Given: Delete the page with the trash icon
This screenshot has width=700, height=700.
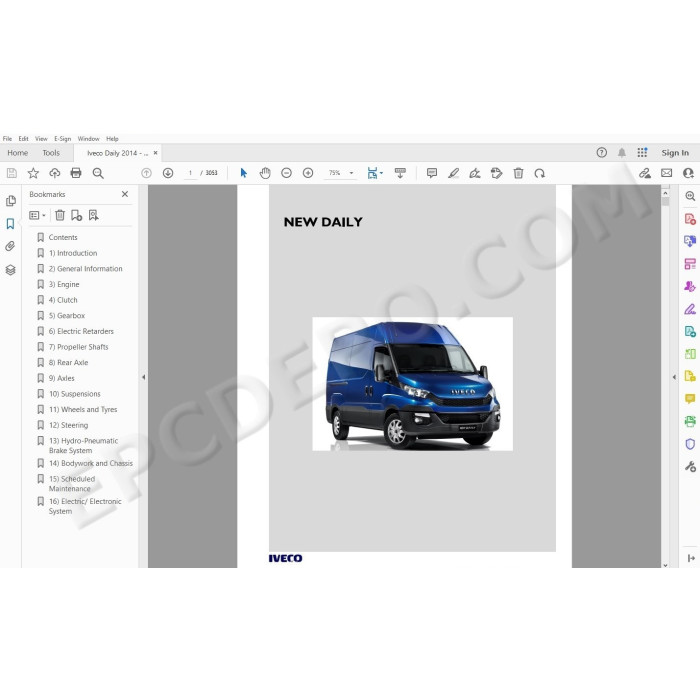Looking at the screenshot, I should [518, 173].
